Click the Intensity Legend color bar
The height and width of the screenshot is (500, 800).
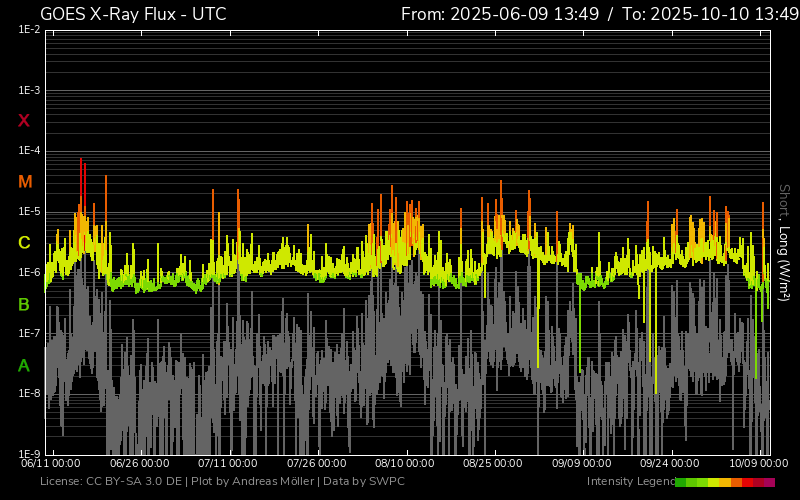724,482
